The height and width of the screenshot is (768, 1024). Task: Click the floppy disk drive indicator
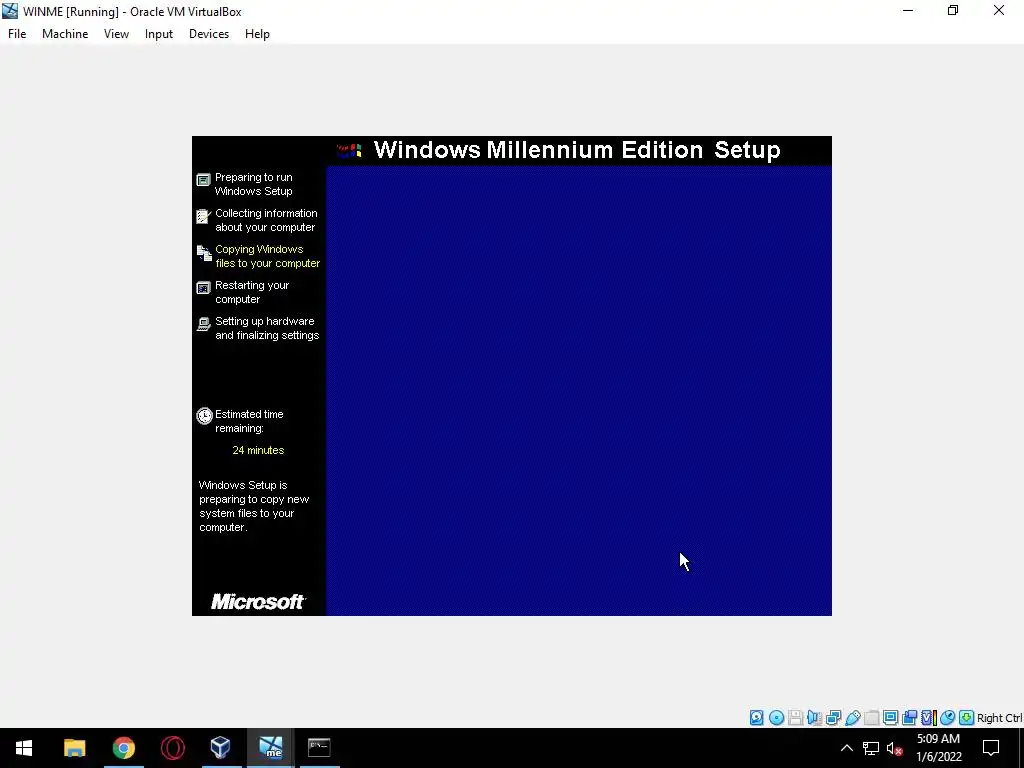[795, 718]
